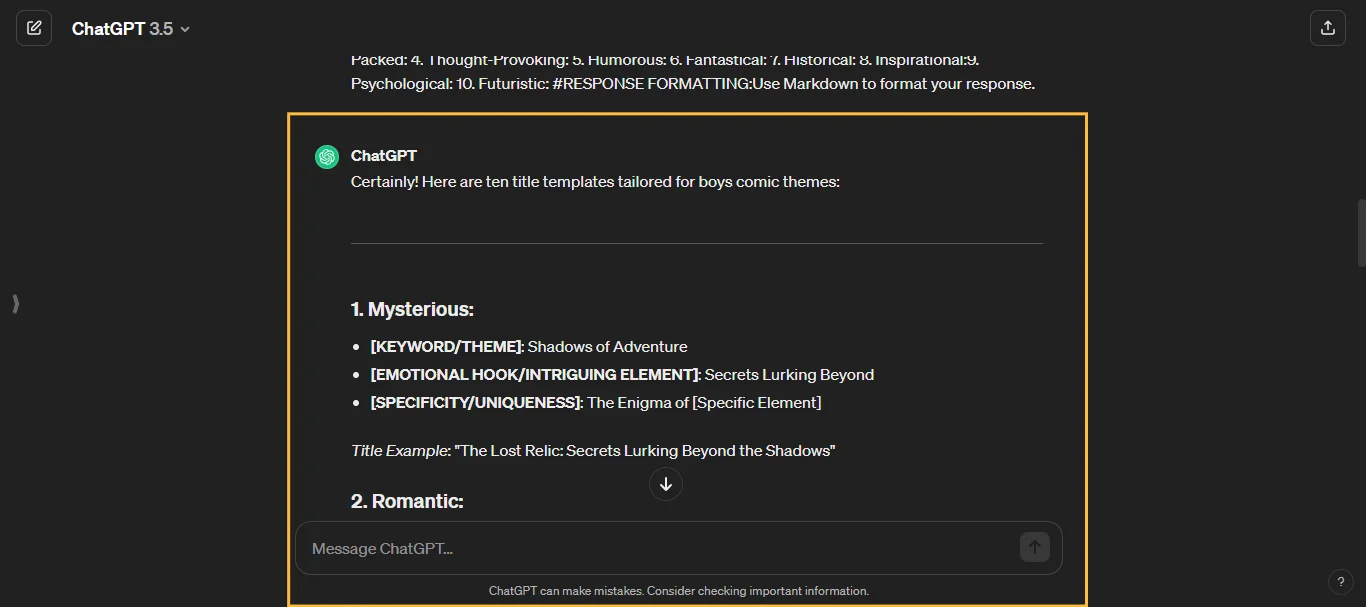Click the right-edge scrollbar
This screenshot has height=607, width=1366.
tap(1362, 230)
